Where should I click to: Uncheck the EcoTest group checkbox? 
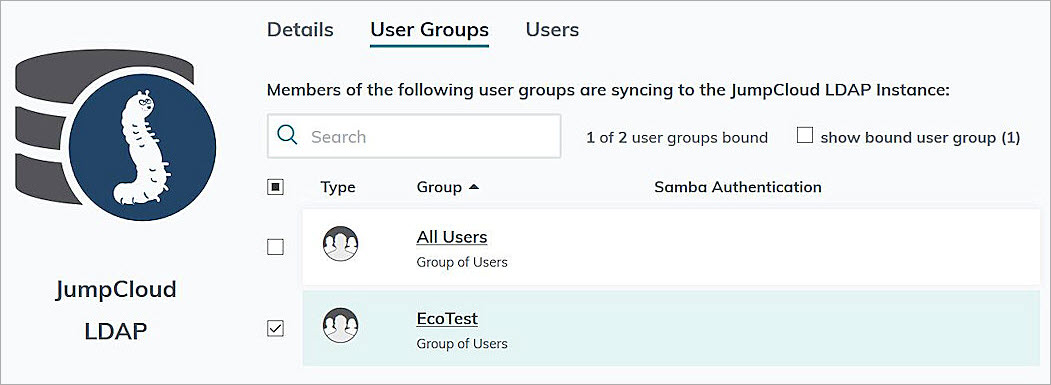[275, 329]
